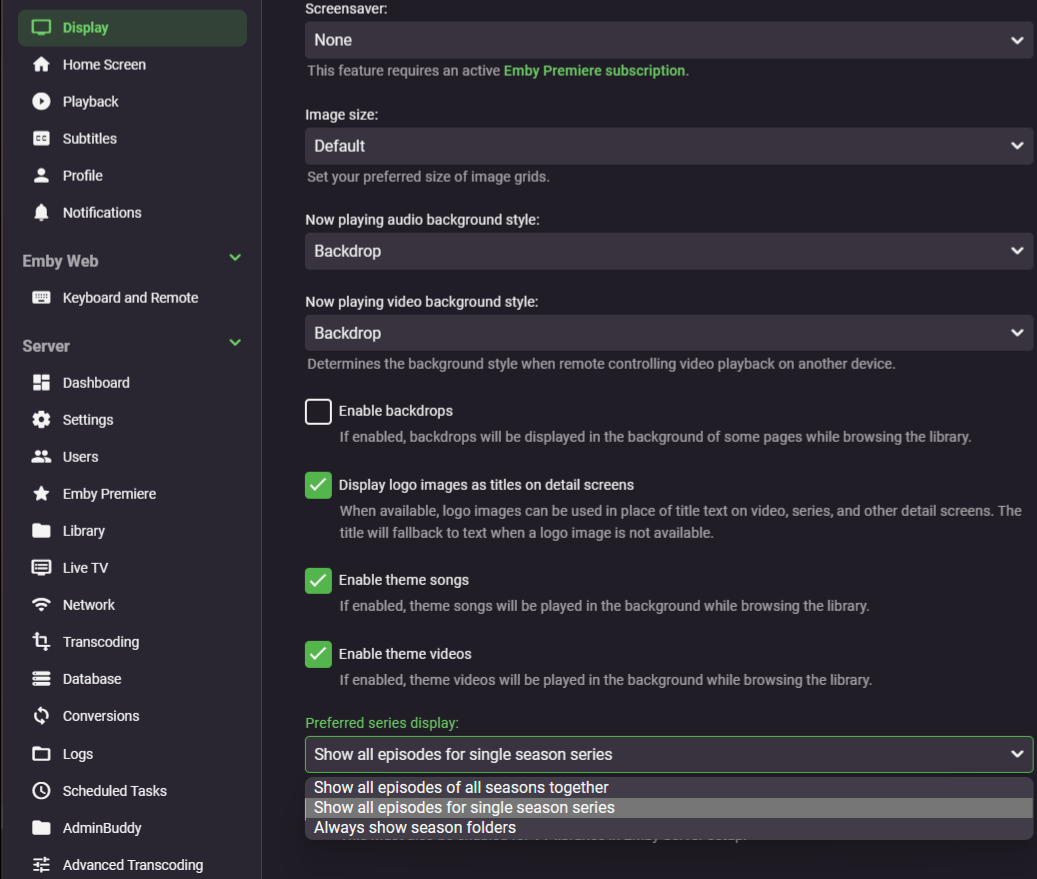This screenshot has height=879, width=1037.
Task: Click the Network wifi icon
Action: tap(41, 604)
